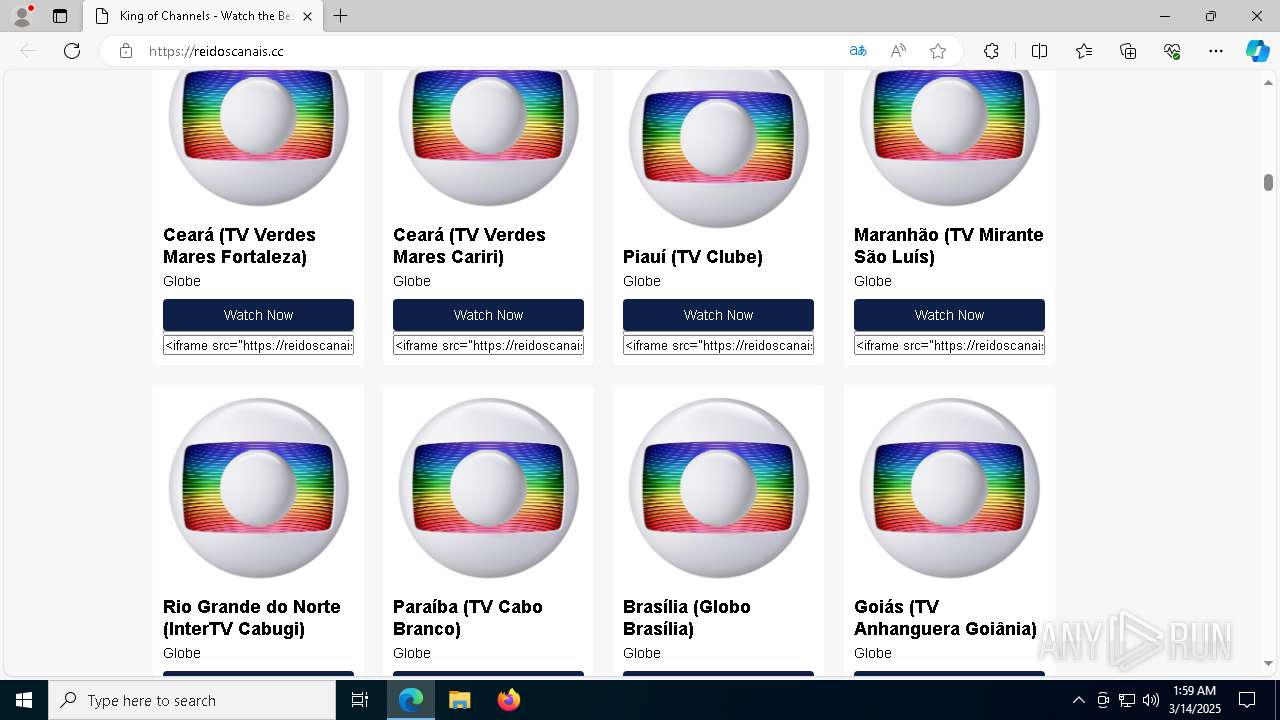Open the Windows Start menu
Viewport: 1280px width, 720px height.
pos(24,700)
